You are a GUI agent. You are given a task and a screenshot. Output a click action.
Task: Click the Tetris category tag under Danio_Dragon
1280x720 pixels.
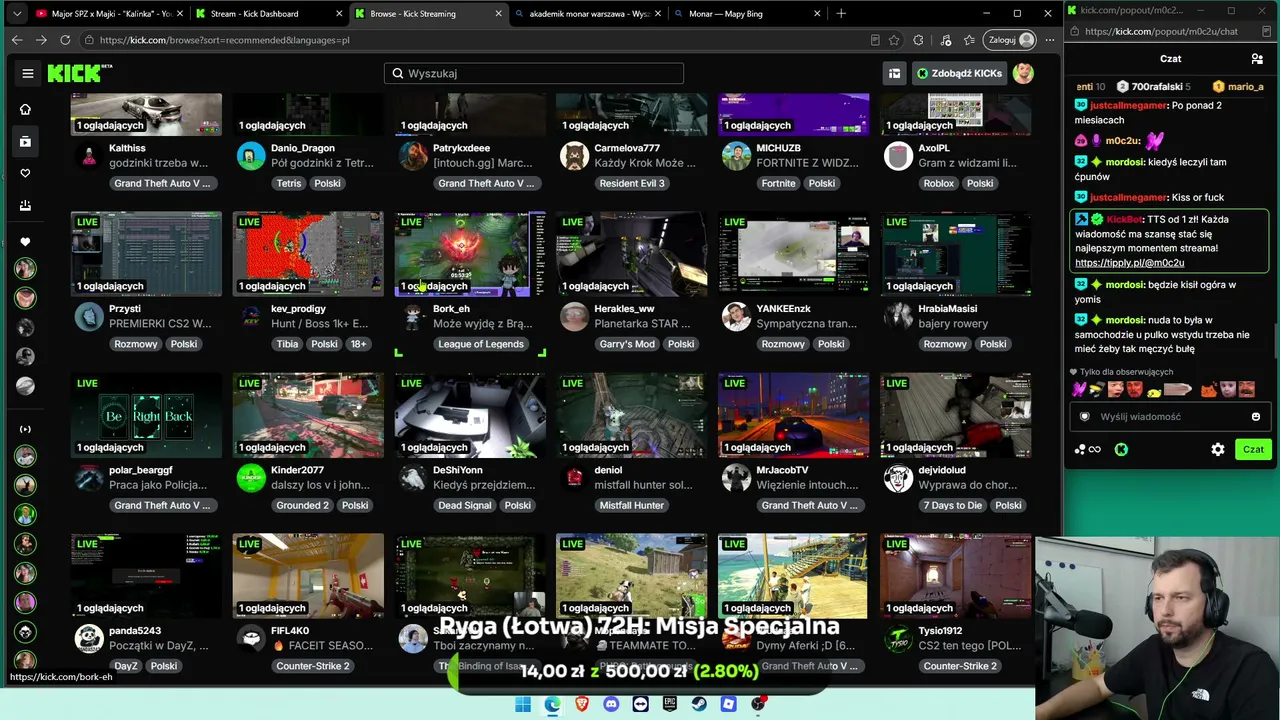(288, 183)
